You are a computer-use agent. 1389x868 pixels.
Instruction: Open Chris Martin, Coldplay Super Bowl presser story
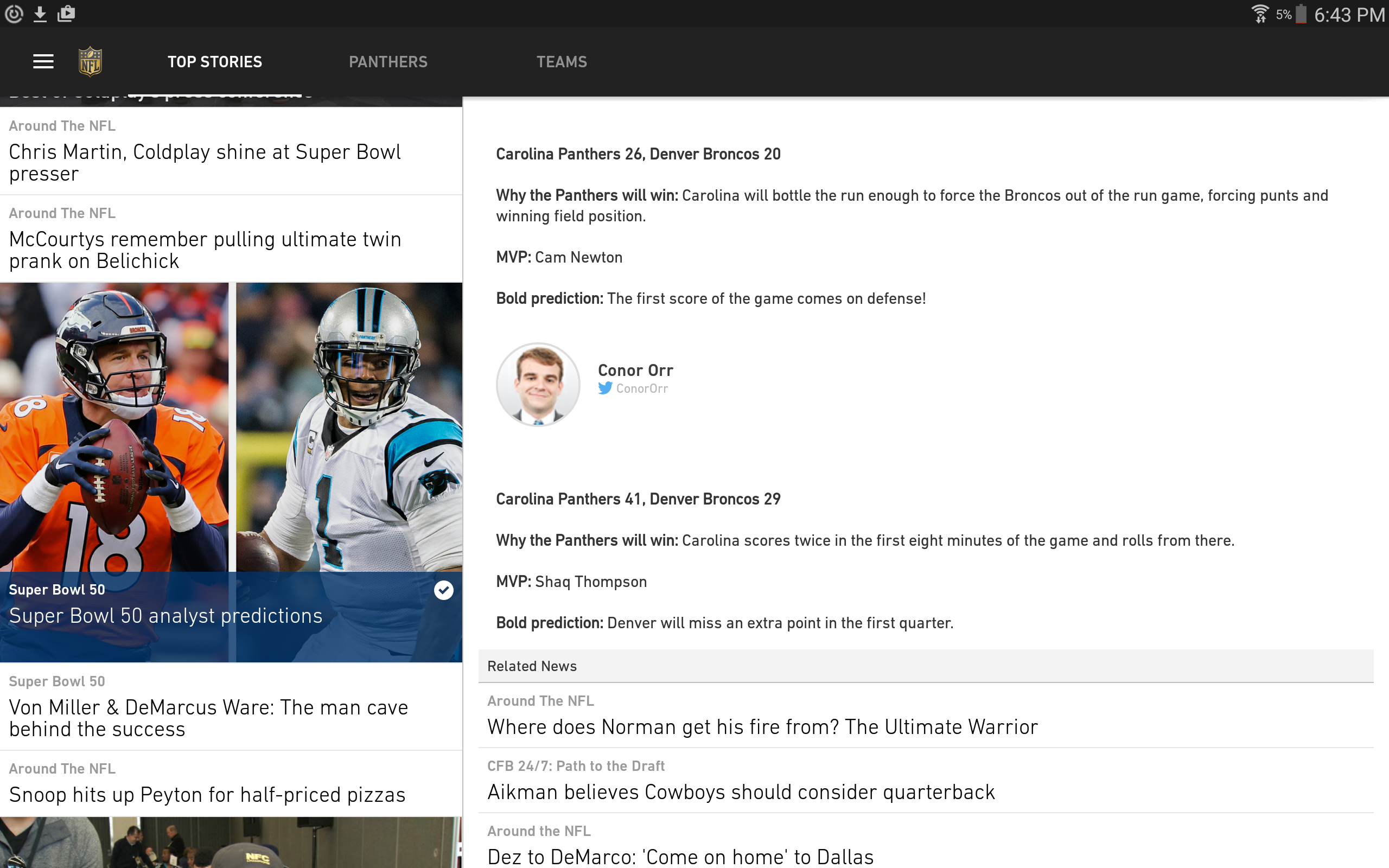[x=231, y=151]
